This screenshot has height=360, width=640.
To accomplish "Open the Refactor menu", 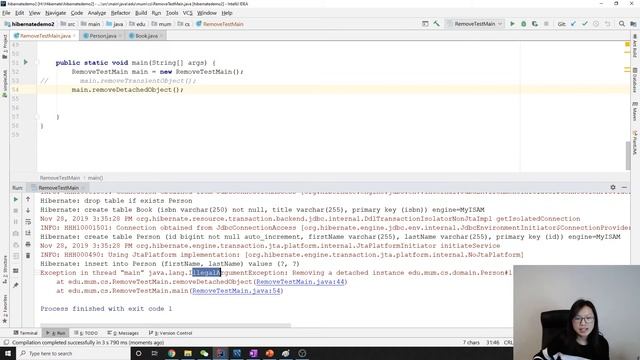I will (x=120, y=13).
